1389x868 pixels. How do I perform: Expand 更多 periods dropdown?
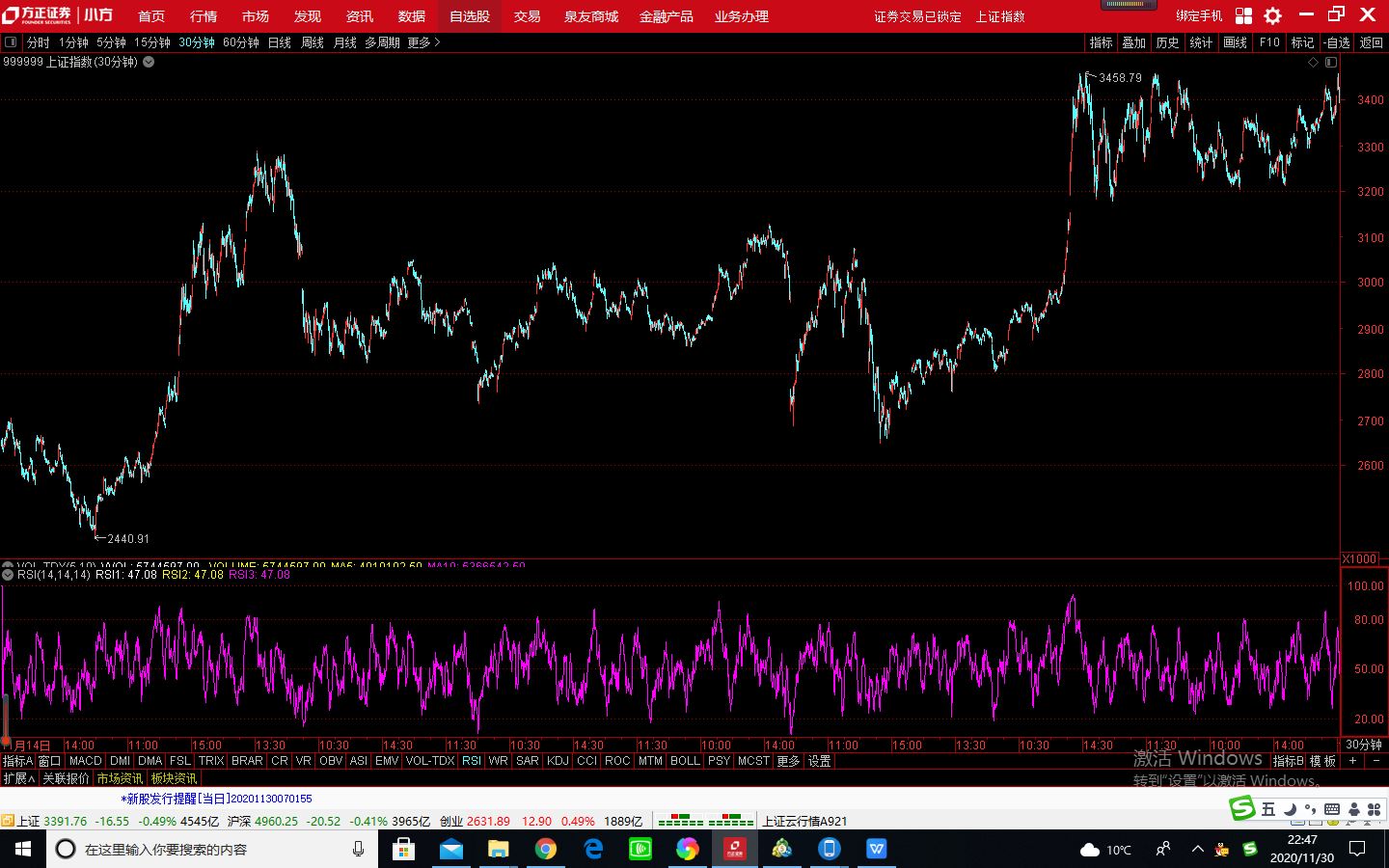pyautogui.click(x=423, y=42)
